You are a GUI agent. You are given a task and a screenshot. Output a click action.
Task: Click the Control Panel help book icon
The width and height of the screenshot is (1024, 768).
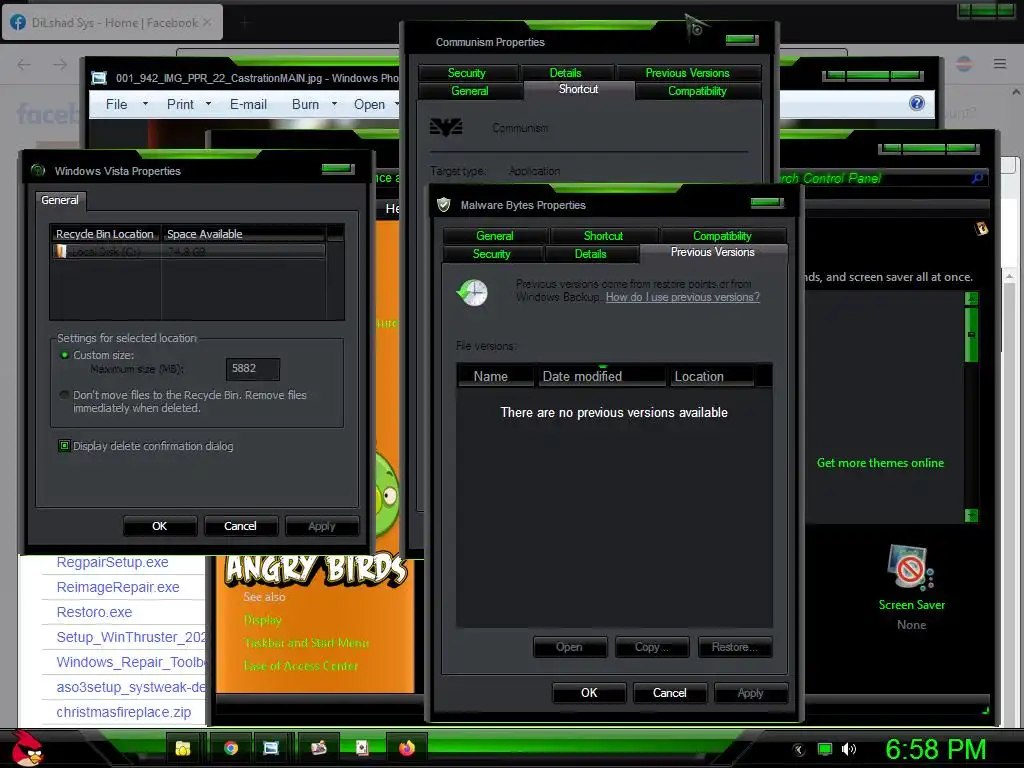[x=981, y=229]
